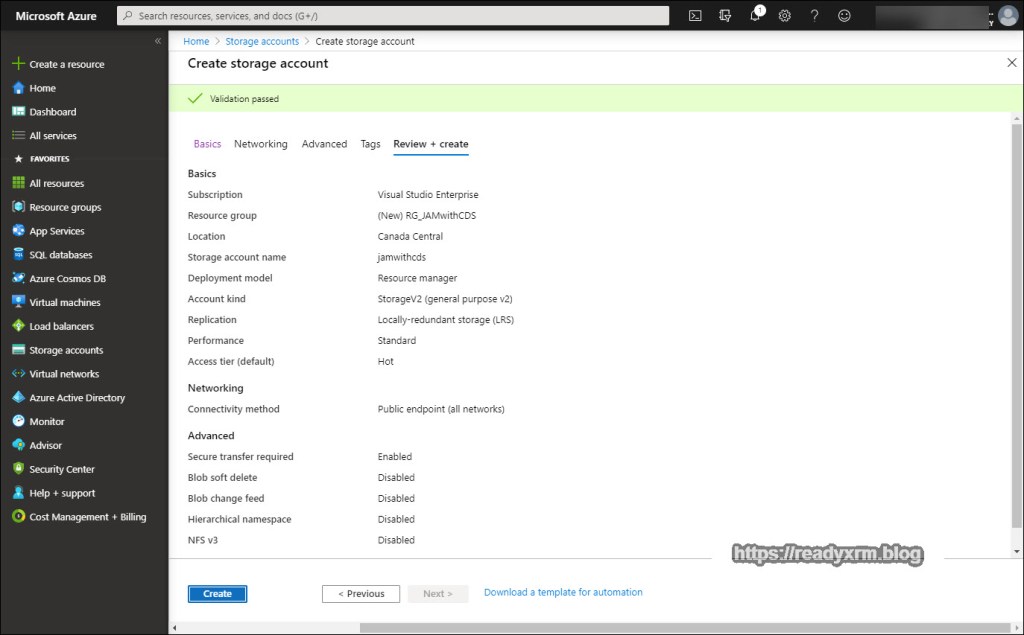Viewport: 1024px width, 635px height.
Task: Click the feedback smiley icon
Action: click(x=845, y=16)
